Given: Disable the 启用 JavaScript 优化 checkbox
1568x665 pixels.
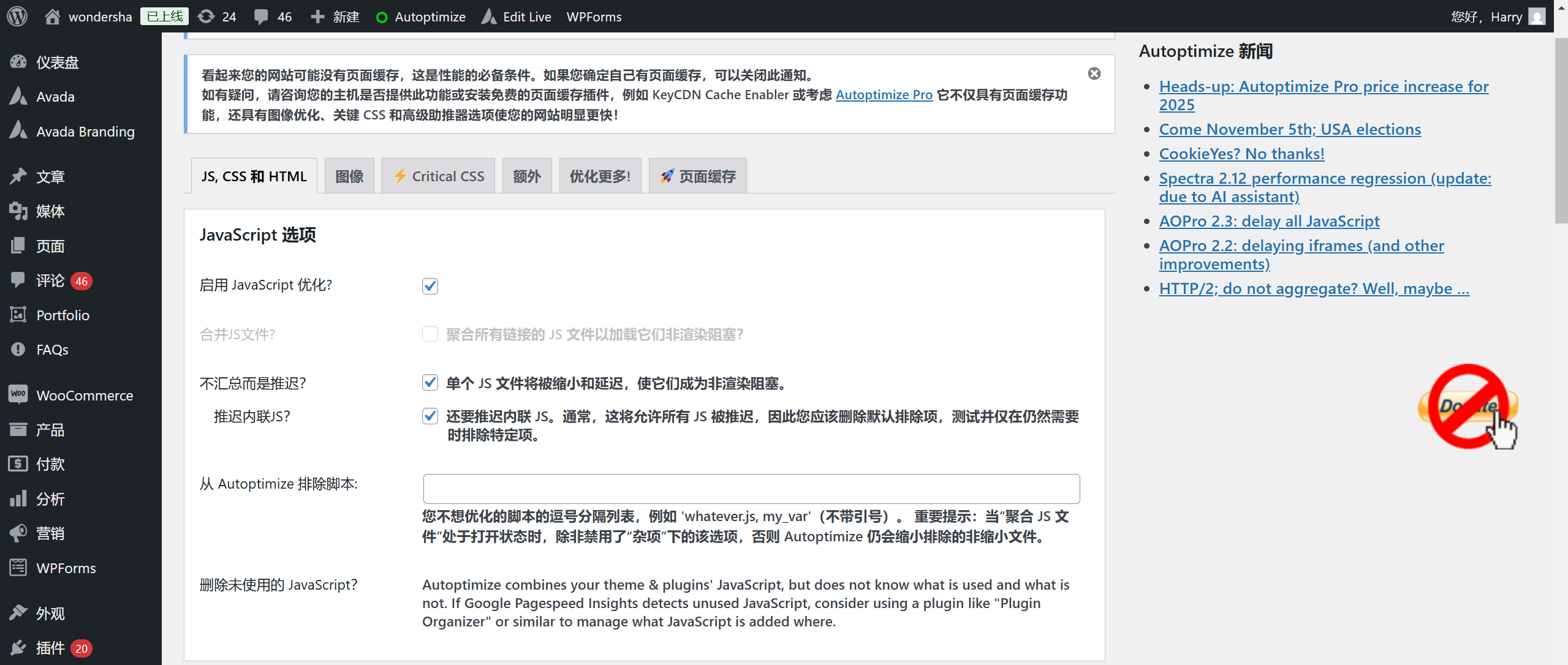Looking at the screenshot, I should pyautogui.click(x=430, y=286).
